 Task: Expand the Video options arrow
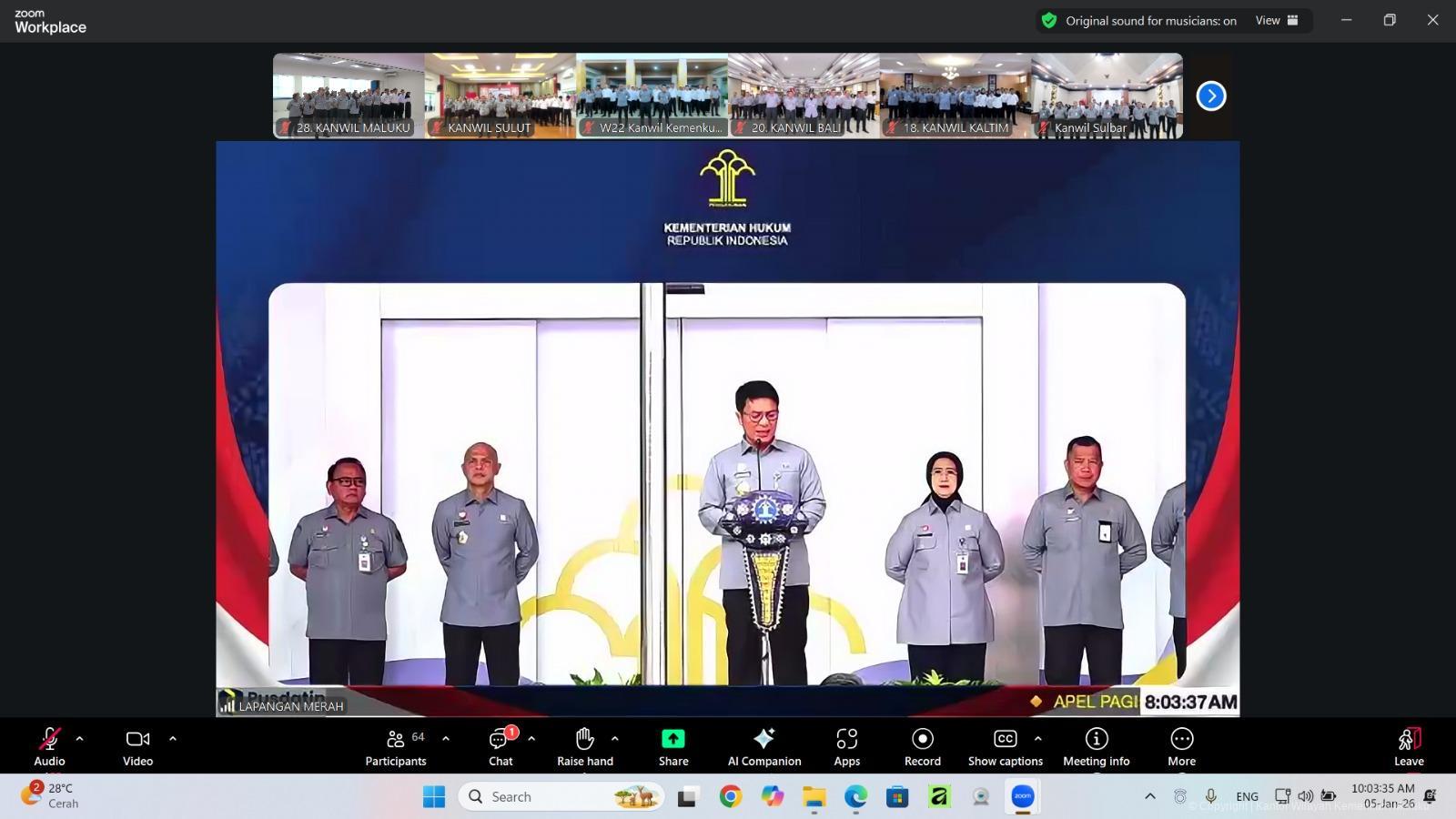pyautogui.click(x=173, y=739)
